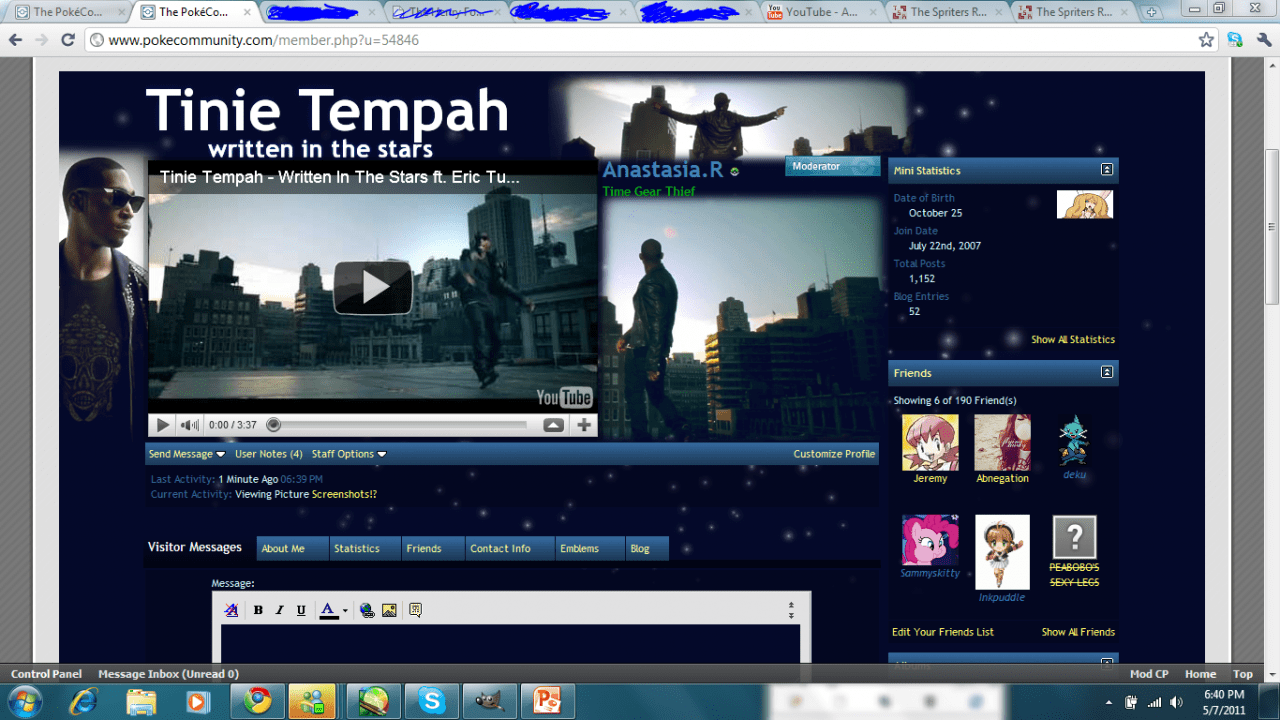Screen dimensions: 1280x720
Task: Click the player popup arrow button
Action: tap(554, 425)
